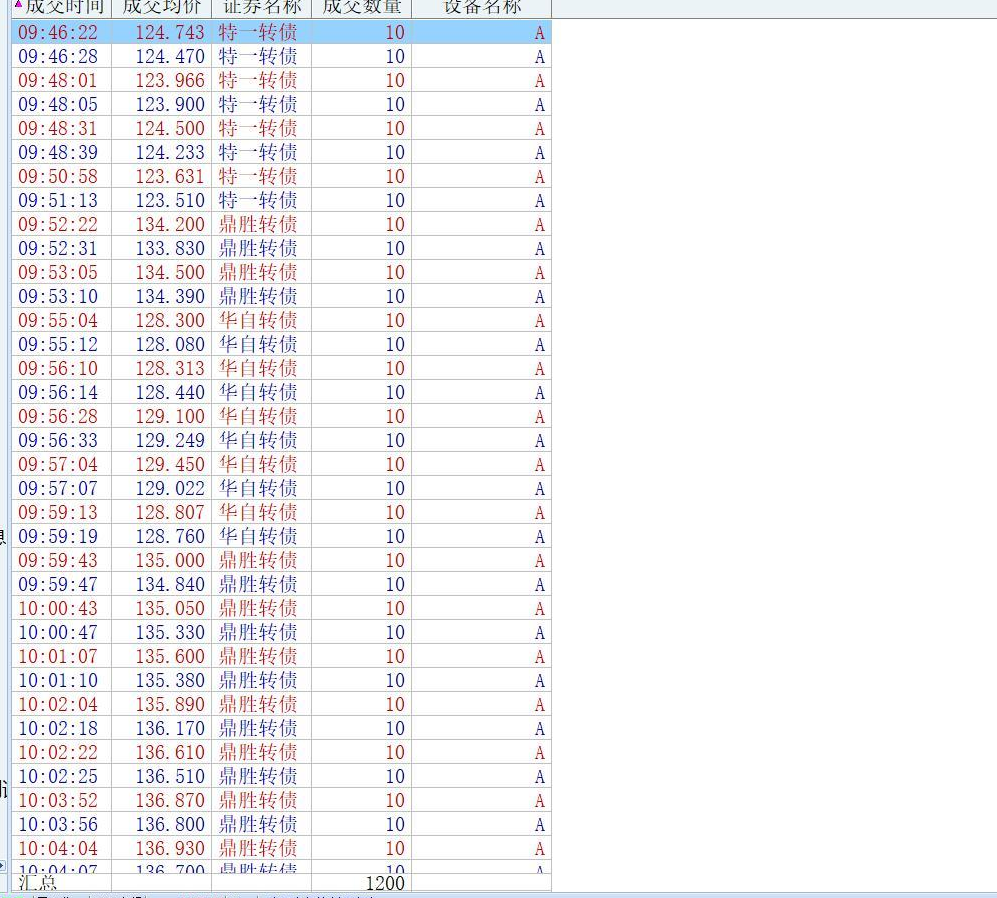Select the row with time 10:00:47
Viewport: 997px width, 898px height.
281,633
